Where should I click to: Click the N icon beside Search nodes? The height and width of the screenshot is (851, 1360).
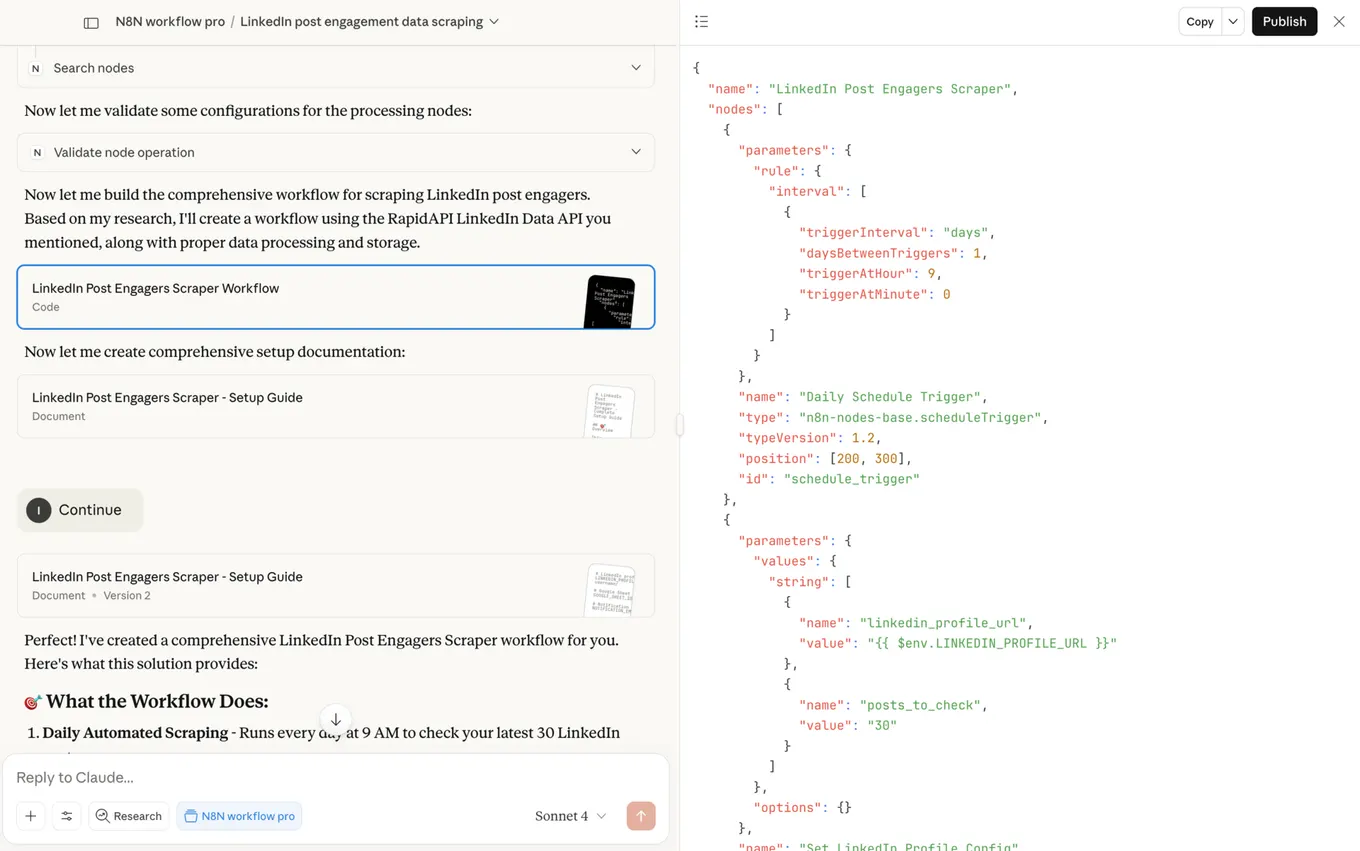[x=36, y=68]
